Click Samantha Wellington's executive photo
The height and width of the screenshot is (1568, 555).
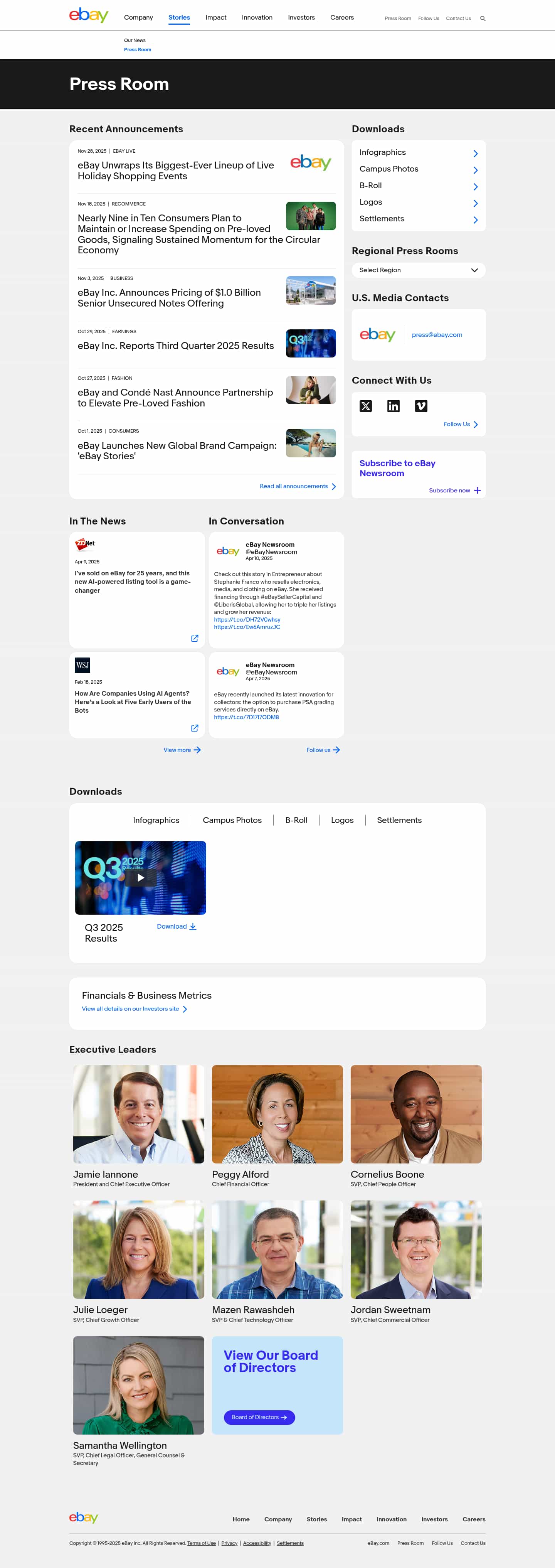pyautogui.click(x=139, y=1385)
